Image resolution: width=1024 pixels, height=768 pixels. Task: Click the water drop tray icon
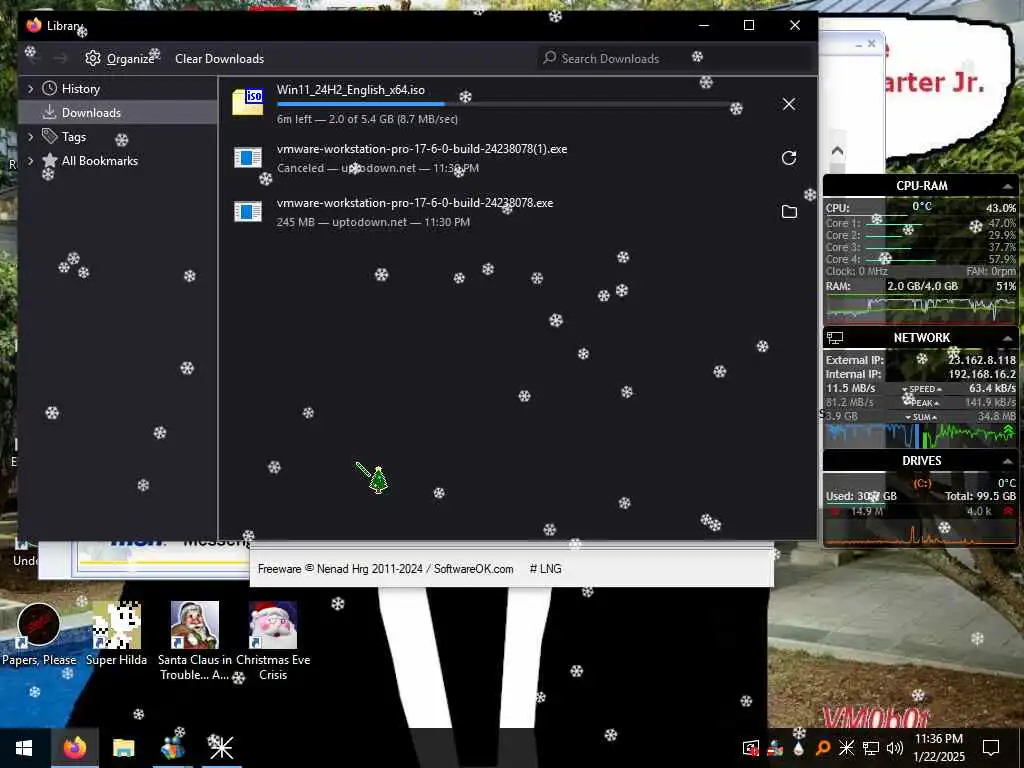point(799,748)
